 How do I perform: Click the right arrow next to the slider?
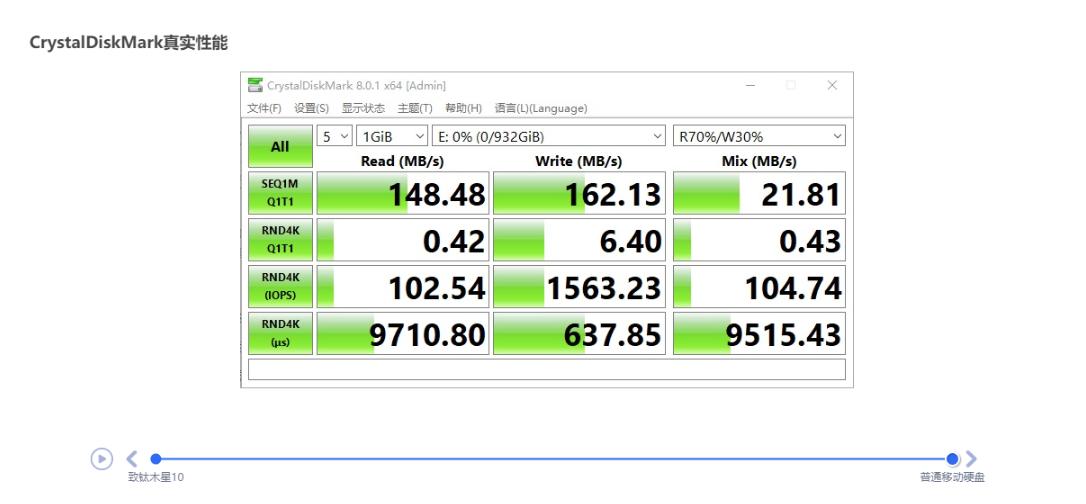point(971,458)
